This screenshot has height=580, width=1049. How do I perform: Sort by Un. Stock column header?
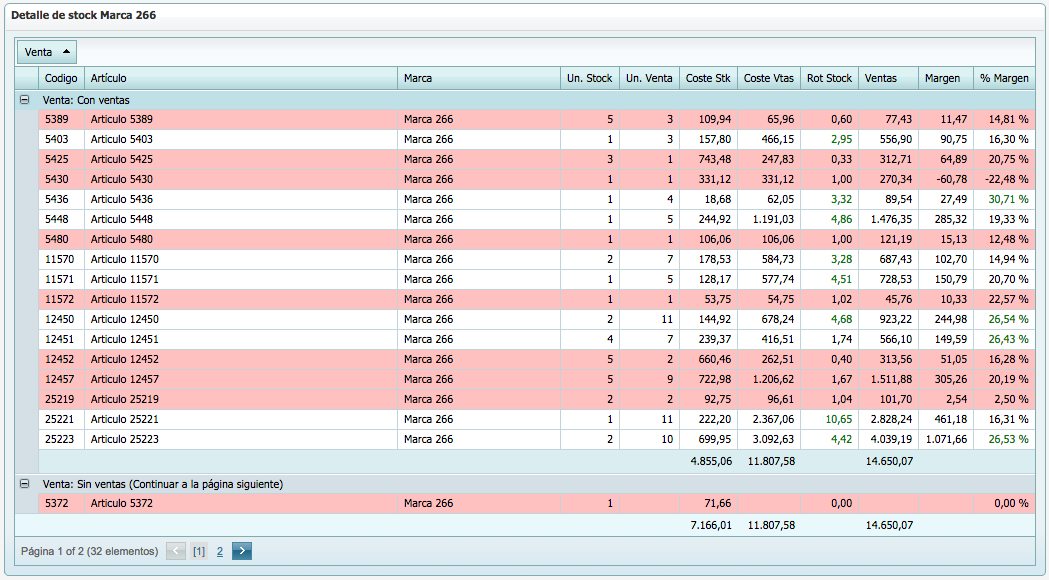pyautogui.click(x=589, y=78)
